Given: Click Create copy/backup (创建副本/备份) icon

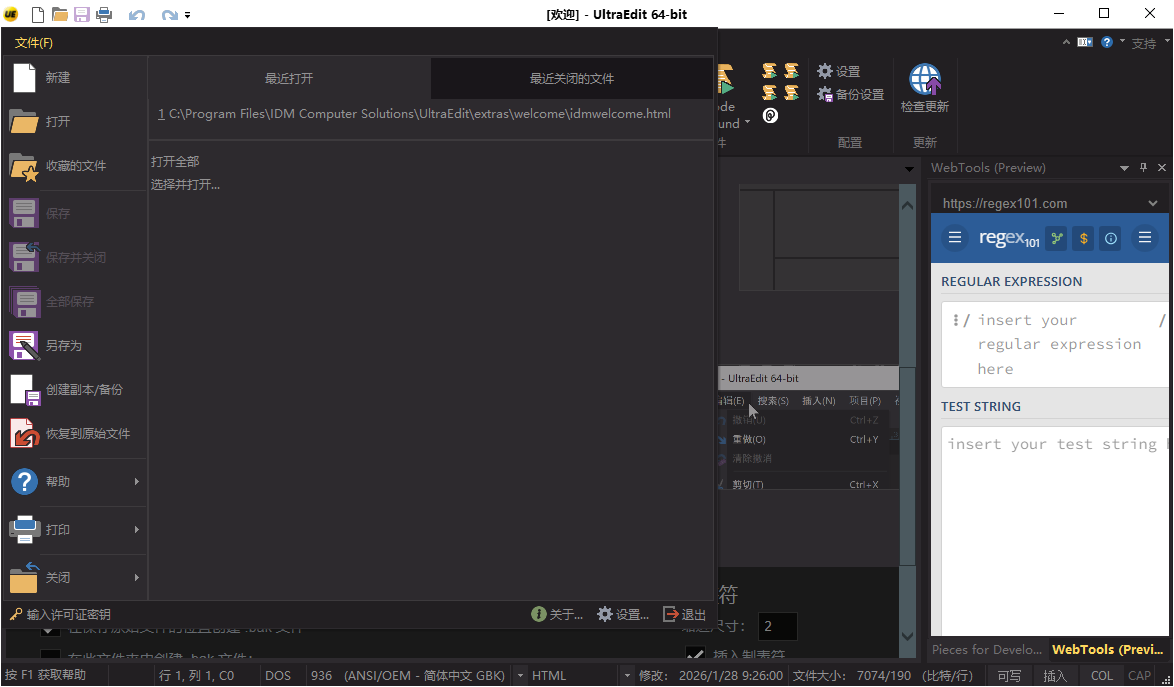Looking at the screenshot, I should pyautogui.click(x=24, y=390).
